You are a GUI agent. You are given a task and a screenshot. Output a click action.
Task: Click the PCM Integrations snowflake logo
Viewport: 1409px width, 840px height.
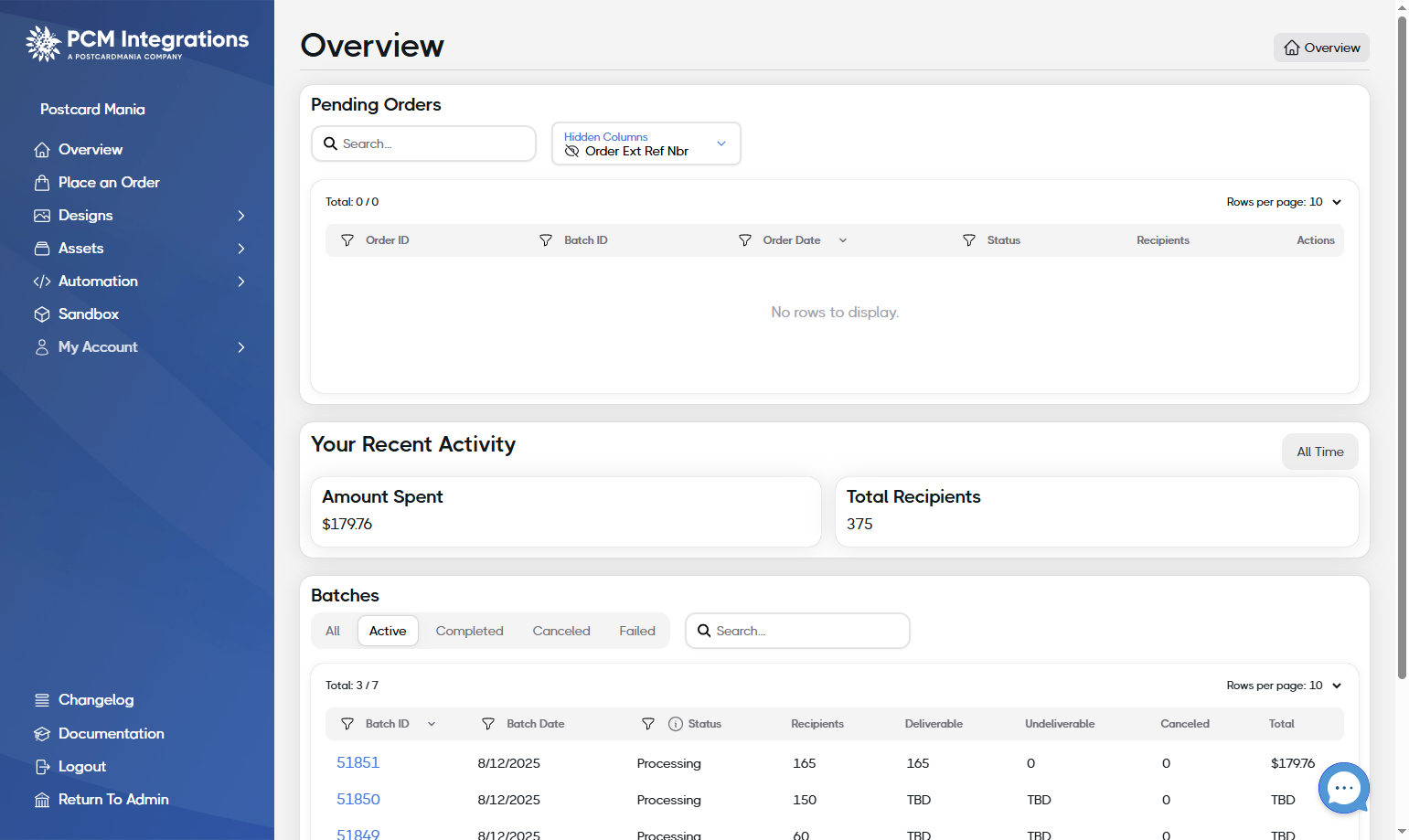pos(43,43)
